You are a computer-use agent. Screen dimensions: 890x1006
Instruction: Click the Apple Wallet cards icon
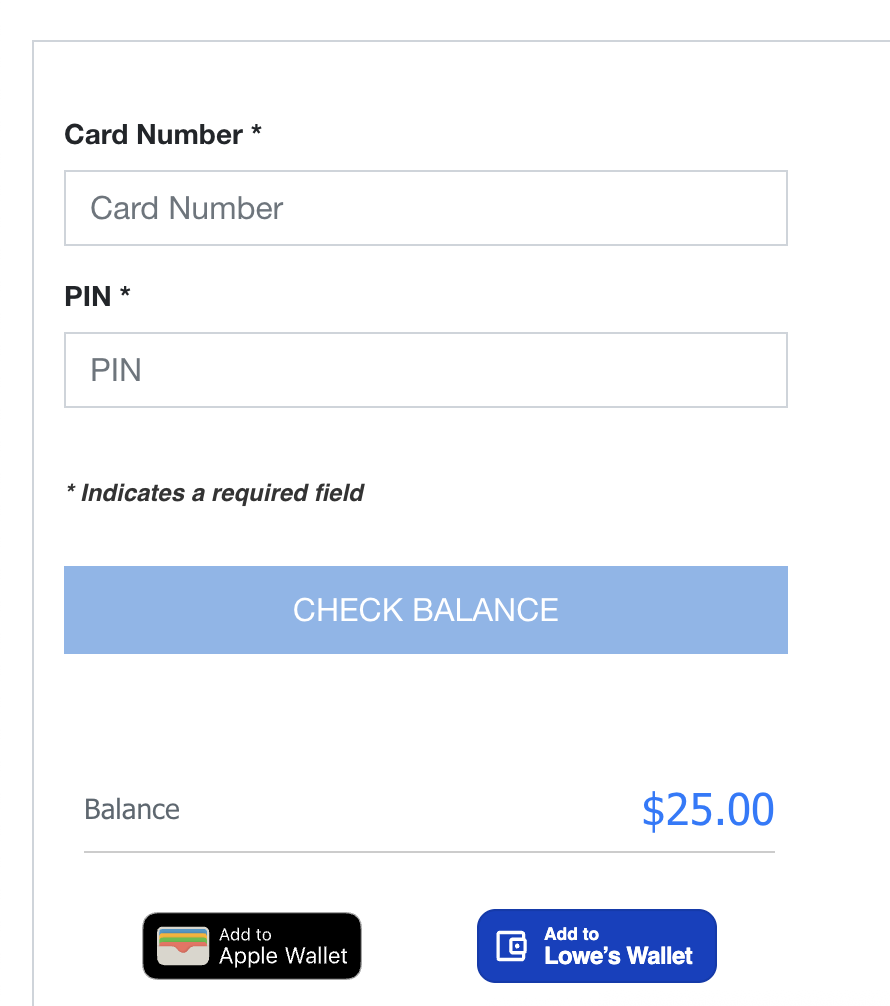tap(183, 946)
